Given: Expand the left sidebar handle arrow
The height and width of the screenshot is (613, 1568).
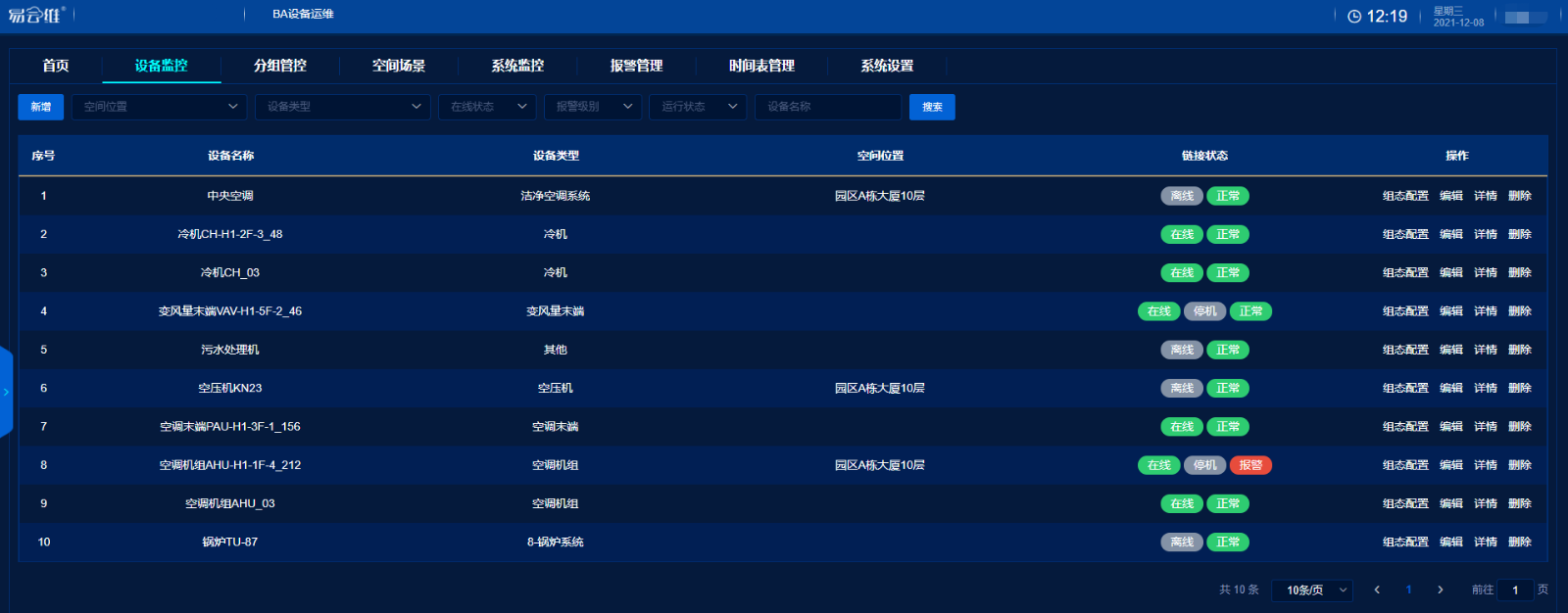Looking at the screenshot, I should pos(6,392).
